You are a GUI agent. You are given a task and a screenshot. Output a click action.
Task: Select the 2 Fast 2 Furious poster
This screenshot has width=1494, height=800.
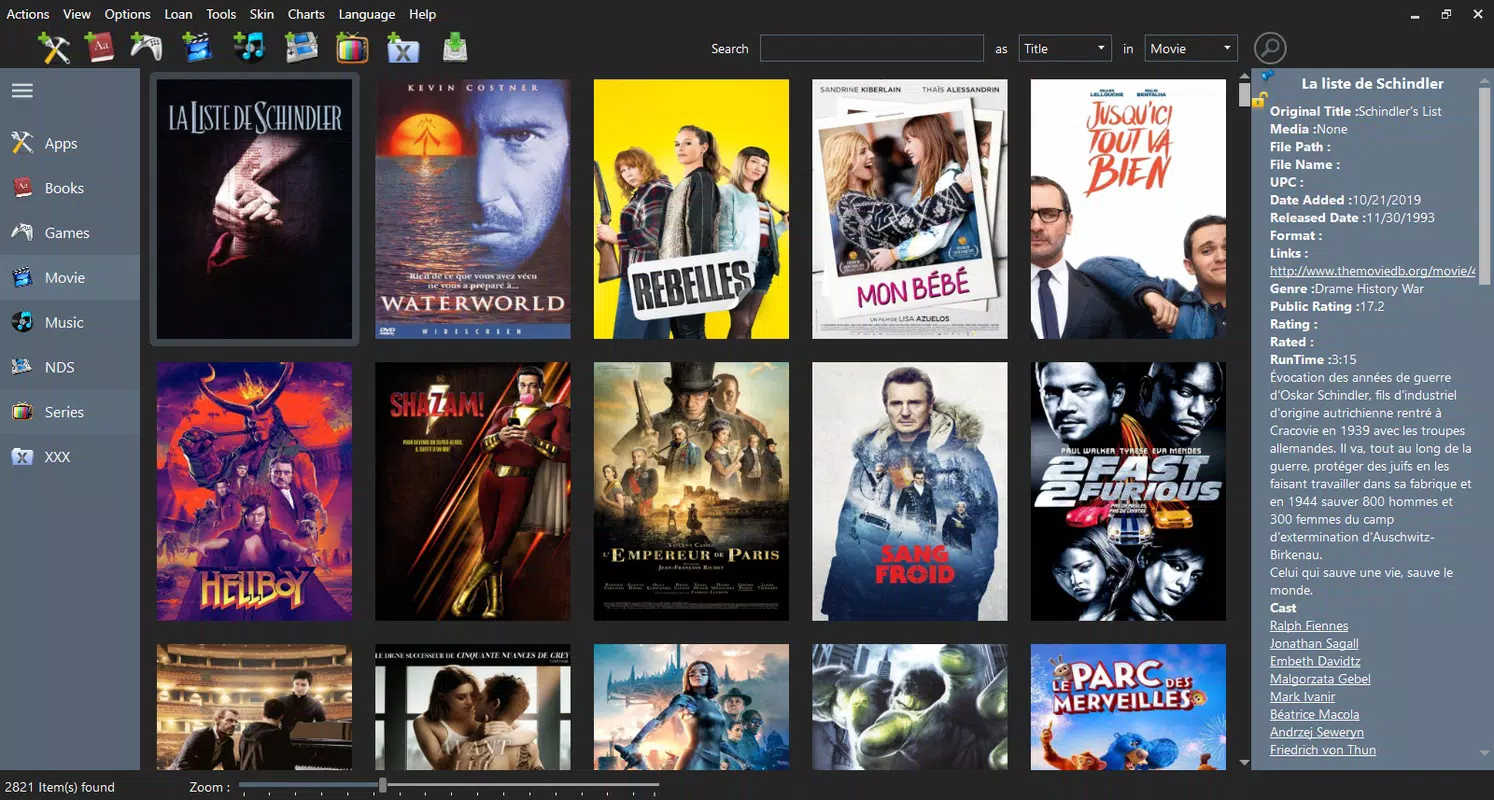click(1128, 491)
